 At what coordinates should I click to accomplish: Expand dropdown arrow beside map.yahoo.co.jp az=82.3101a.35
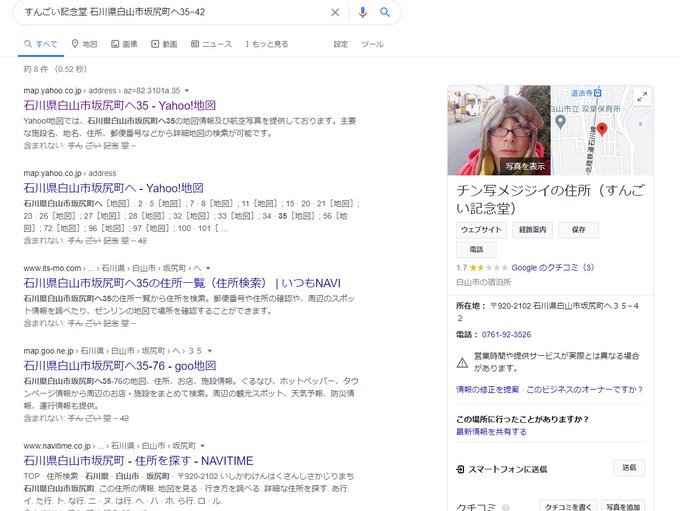click(x=187, y=91)
